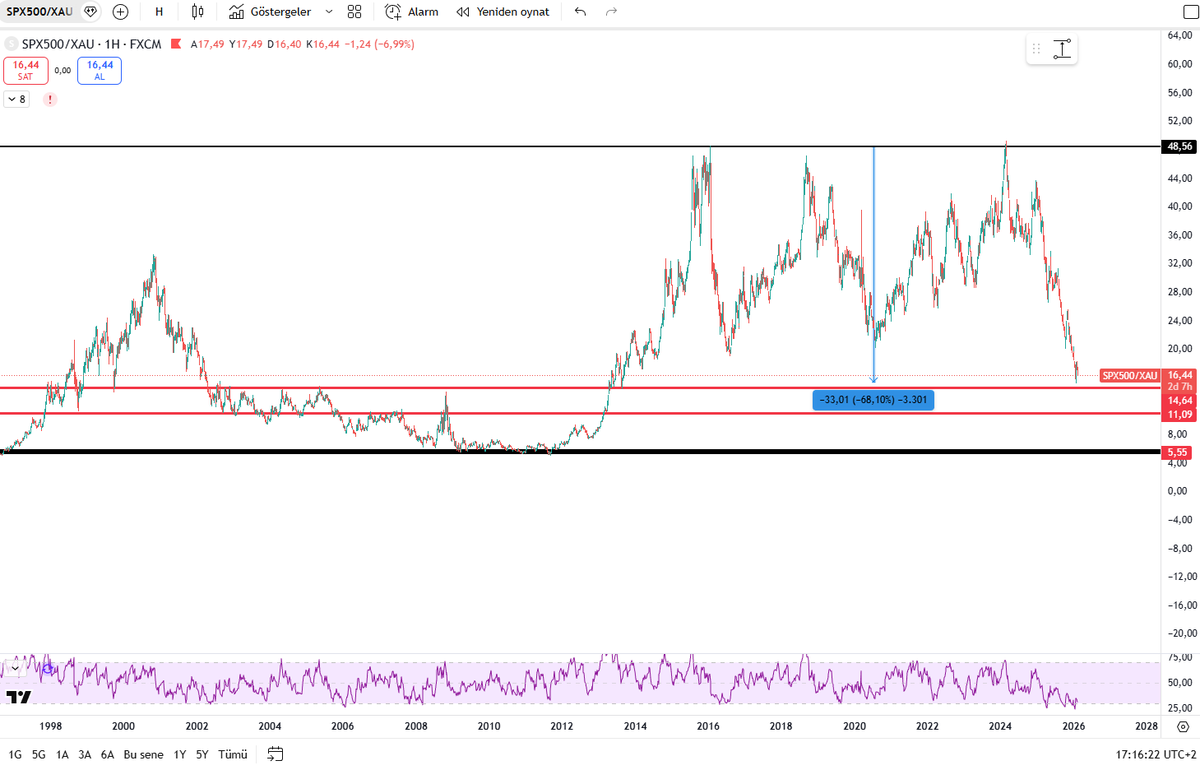Click the 11,09 red line price label
1200x770 pixels.
click(x=1180, y=414)
